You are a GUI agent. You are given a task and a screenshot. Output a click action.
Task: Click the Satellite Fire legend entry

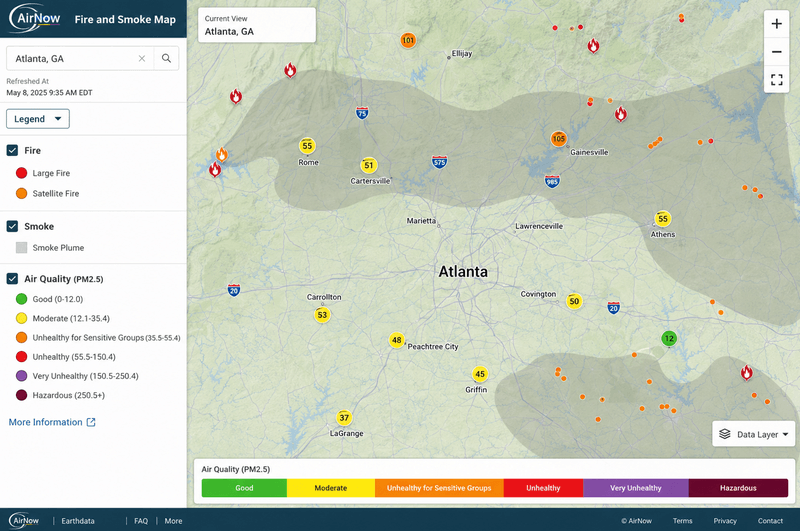(47, 193)
